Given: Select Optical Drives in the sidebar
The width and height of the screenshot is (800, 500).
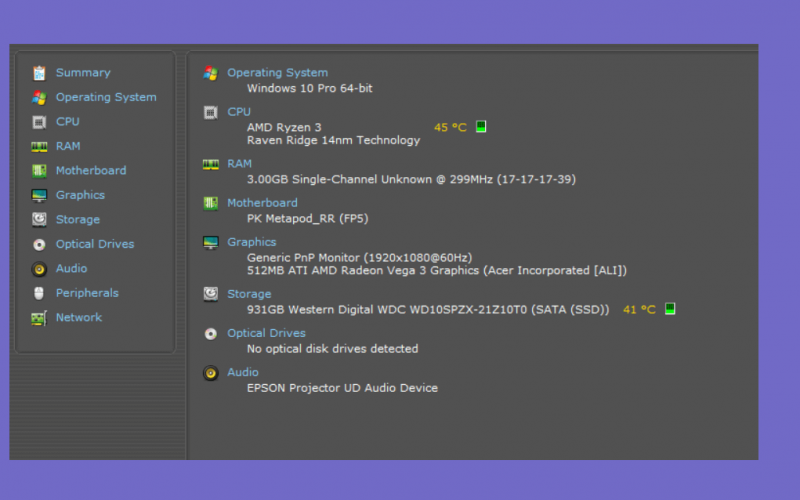Looking at the screenshot, I should 95,244.
